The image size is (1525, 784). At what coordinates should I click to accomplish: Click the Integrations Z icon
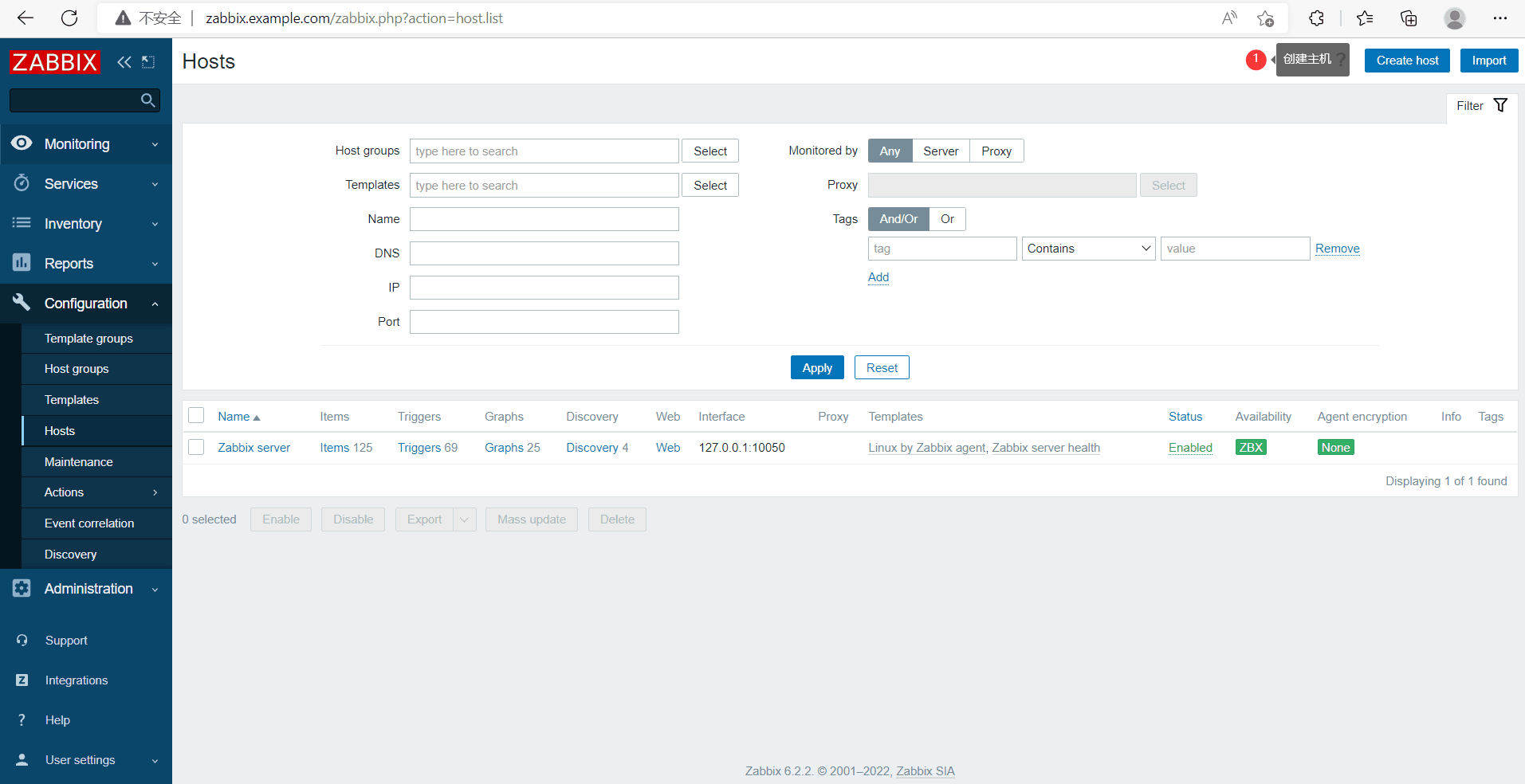(x=22, y=680)
